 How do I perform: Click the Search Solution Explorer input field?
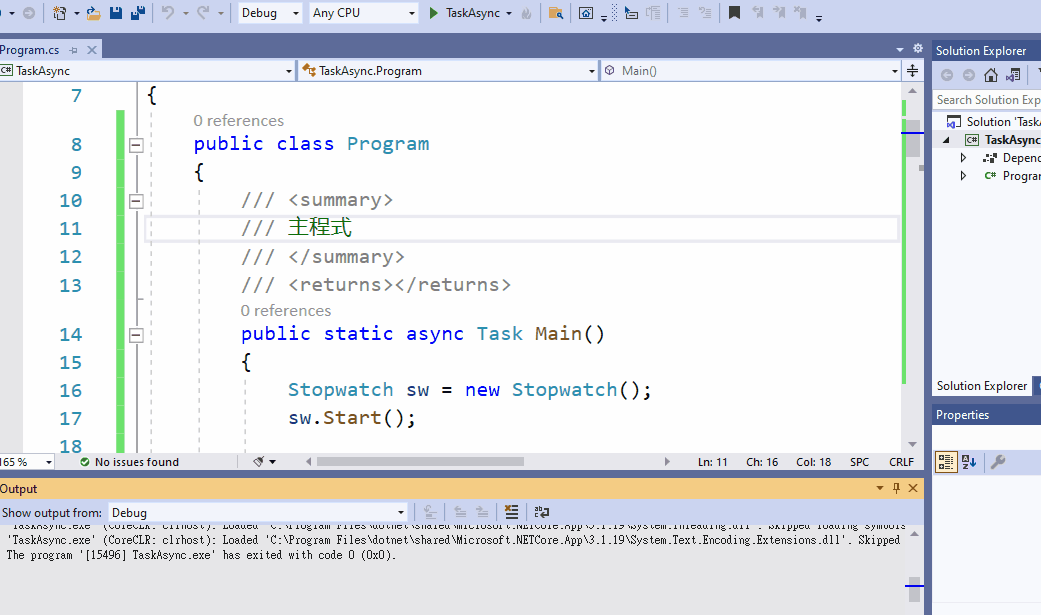[987, 99]
